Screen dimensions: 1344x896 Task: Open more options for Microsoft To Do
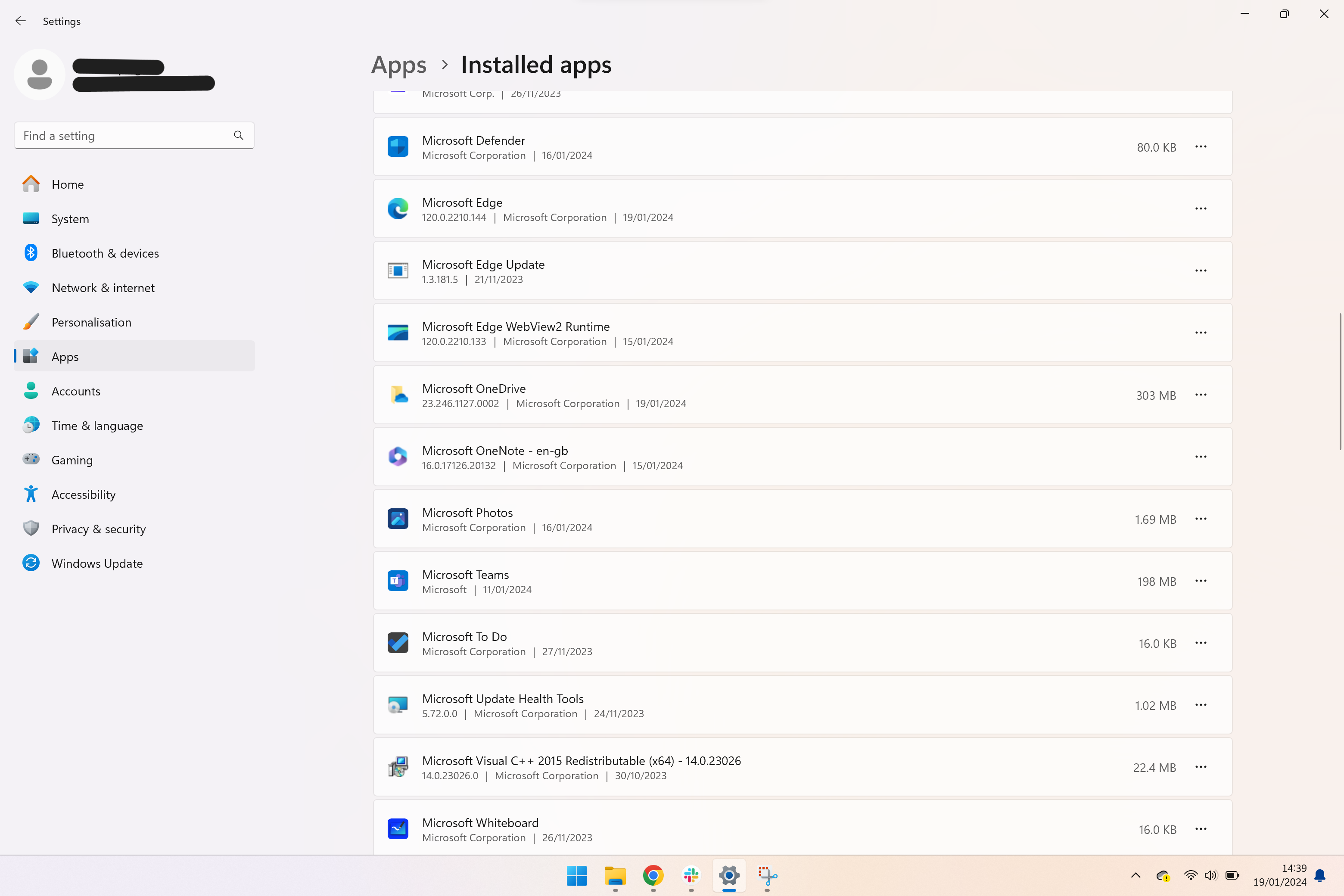[x=1201, y=643]
